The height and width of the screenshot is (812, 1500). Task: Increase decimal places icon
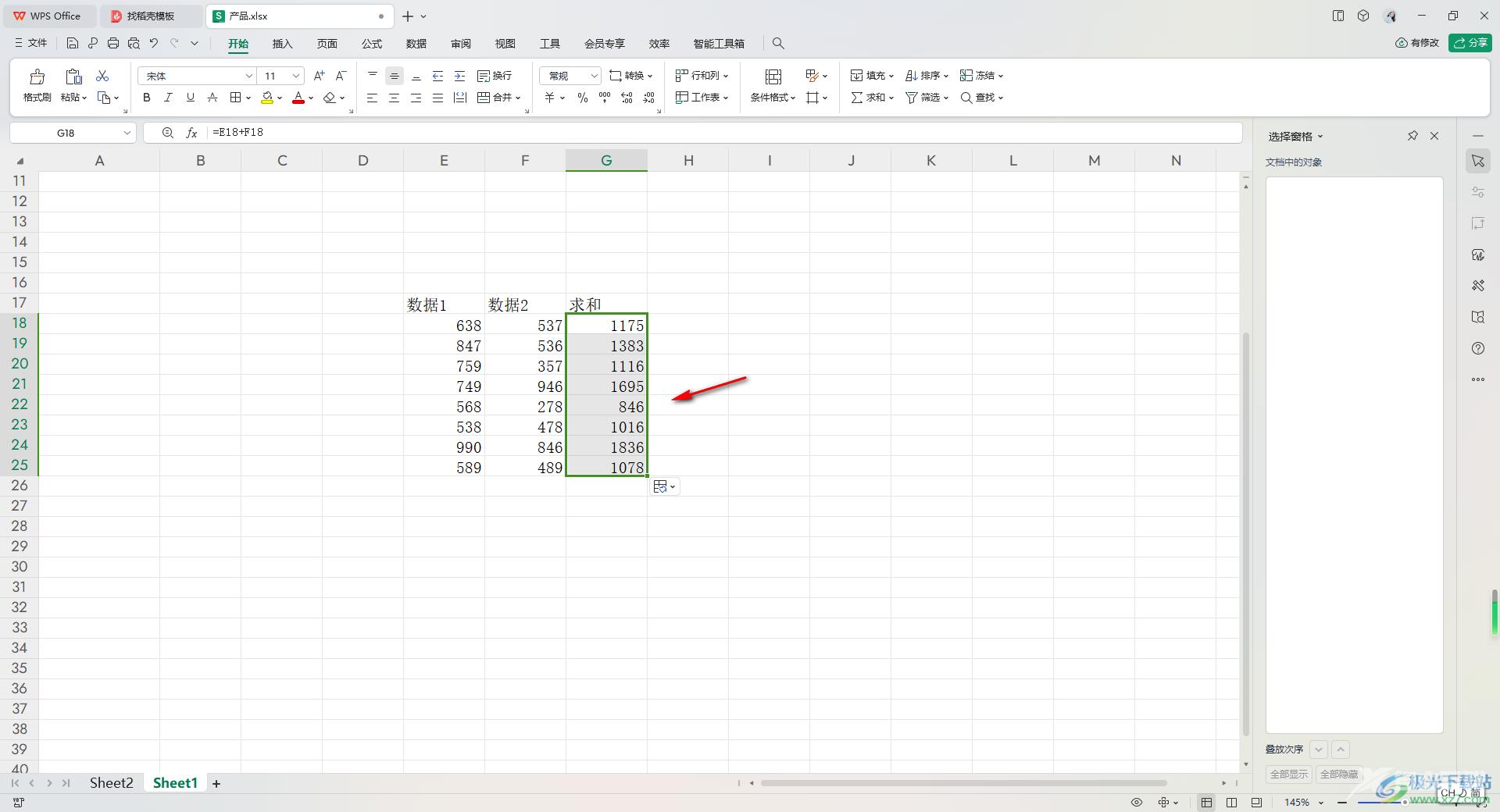click(627, 98)
